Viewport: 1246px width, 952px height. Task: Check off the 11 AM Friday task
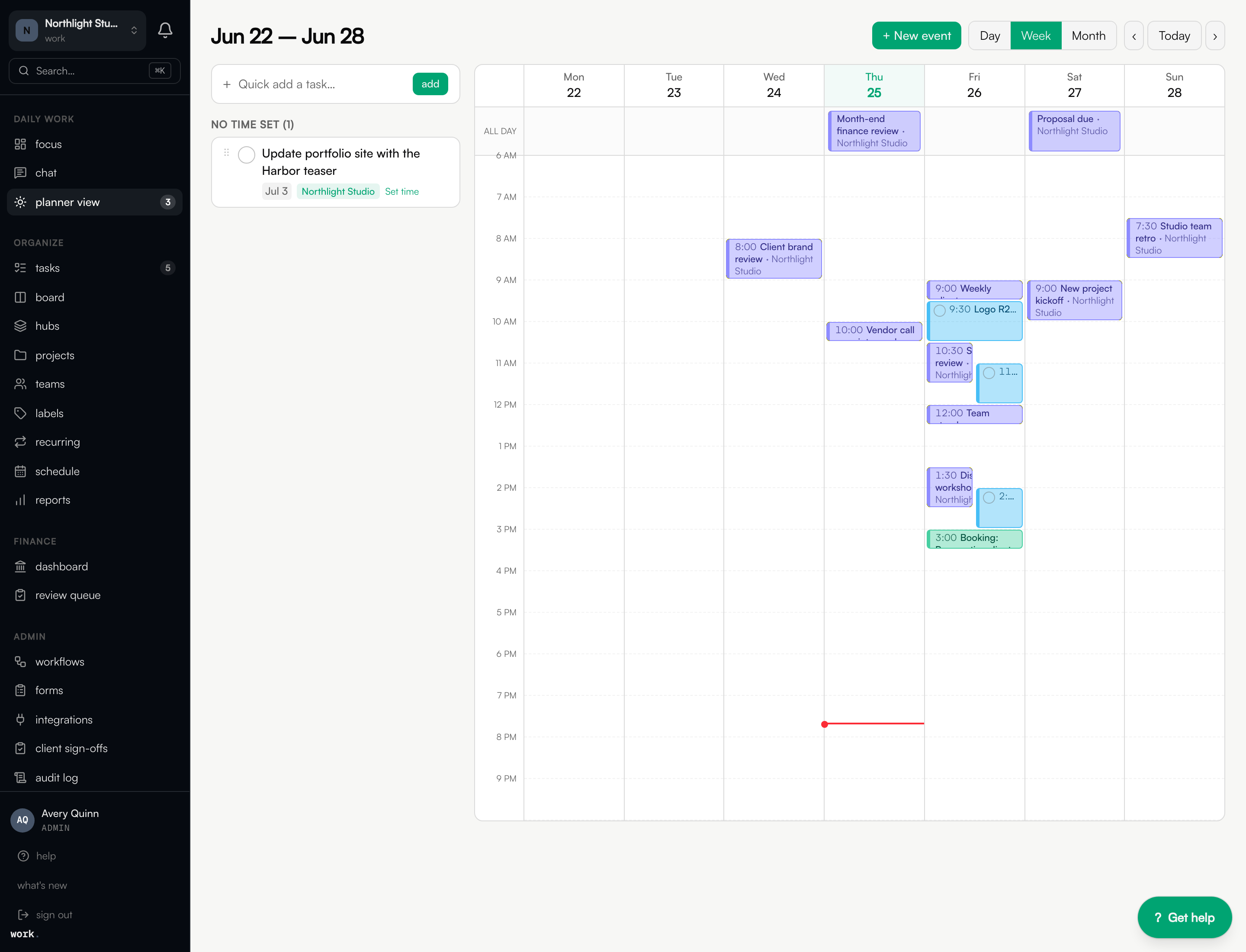pyautogui.click(x=989, y=373)
